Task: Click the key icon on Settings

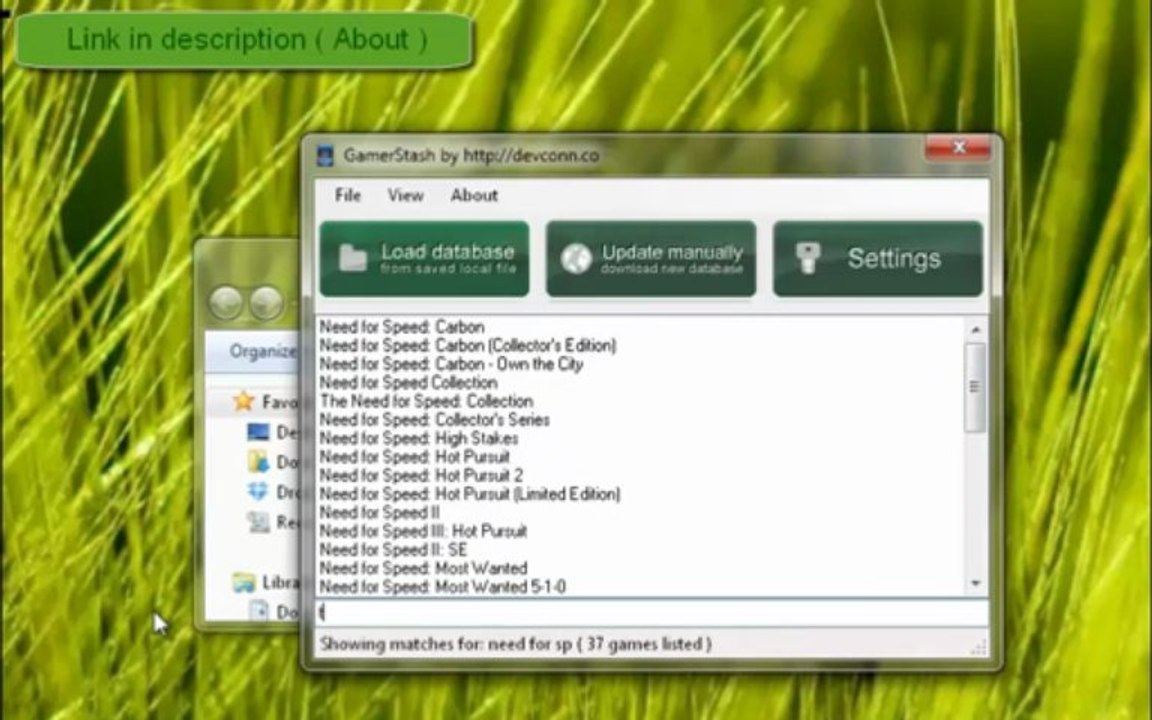Action: pyautogui.click(x=807, y=258)
